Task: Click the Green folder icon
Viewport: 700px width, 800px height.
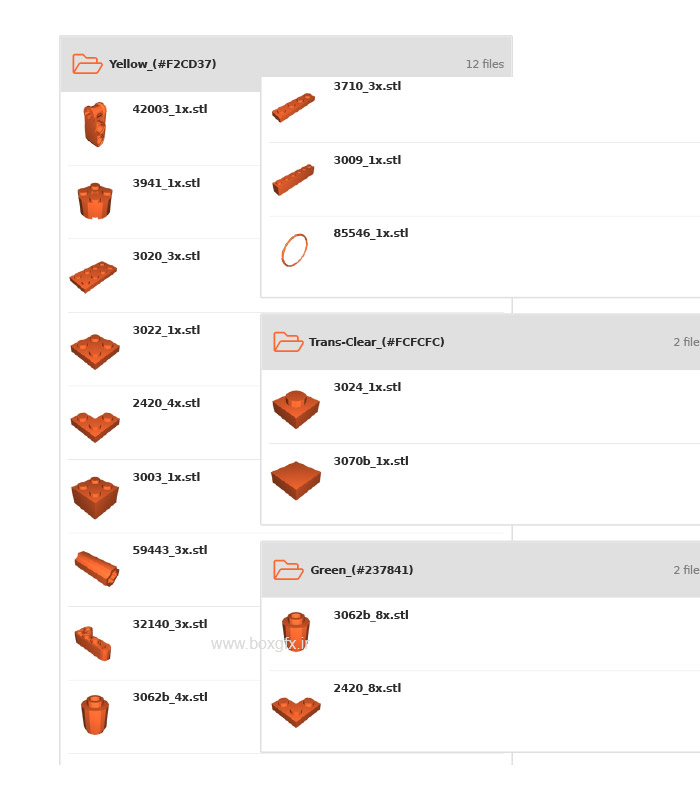Action: [x=288, y=570]
